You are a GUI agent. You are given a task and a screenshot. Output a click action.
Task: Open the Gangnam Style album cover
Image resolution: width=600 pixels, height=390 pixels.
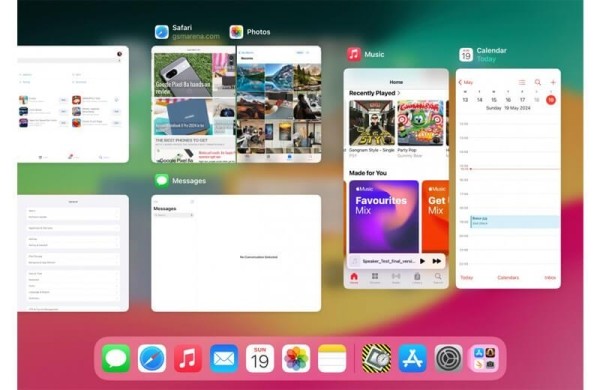coord(372,123)
